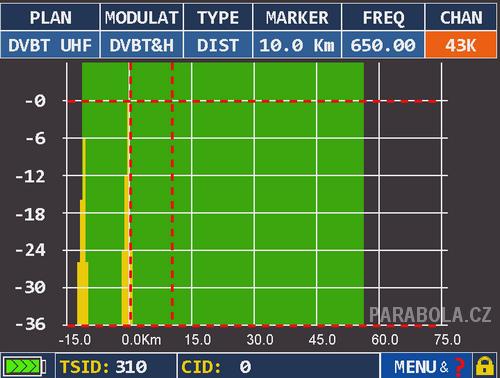Click the -36 level axis label
500x378 pixels.
[x=31, y=324]
